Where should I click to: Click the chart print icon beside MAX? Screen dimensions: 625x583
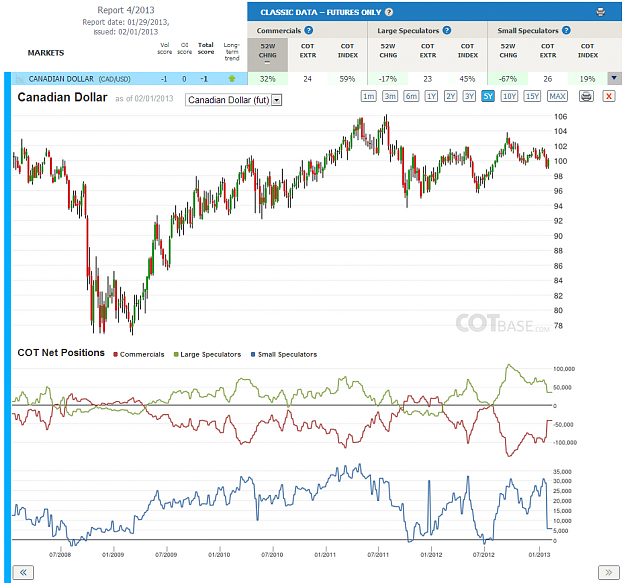[x=586, y=96]
